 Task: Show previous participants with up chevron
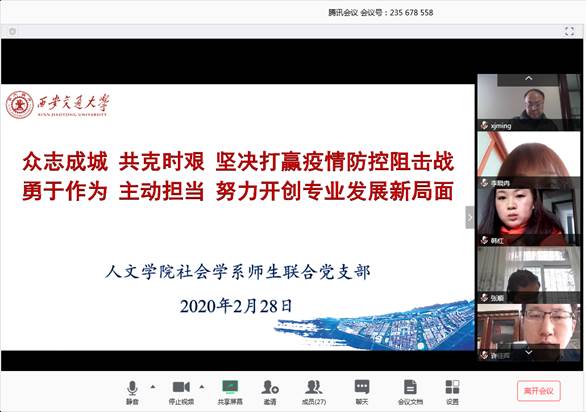[x=528, y=78]
